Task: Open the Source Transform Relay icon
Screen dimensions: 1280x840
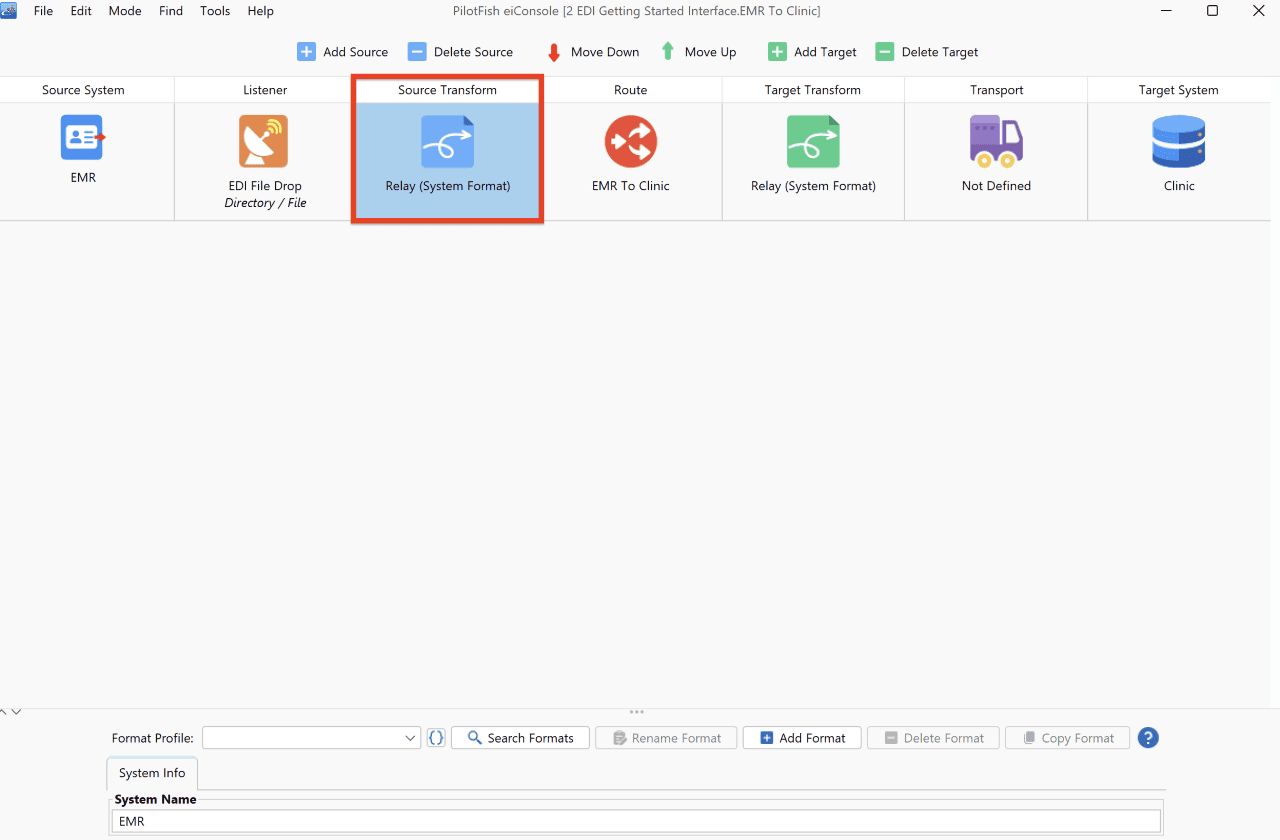Action: [447, 141]
